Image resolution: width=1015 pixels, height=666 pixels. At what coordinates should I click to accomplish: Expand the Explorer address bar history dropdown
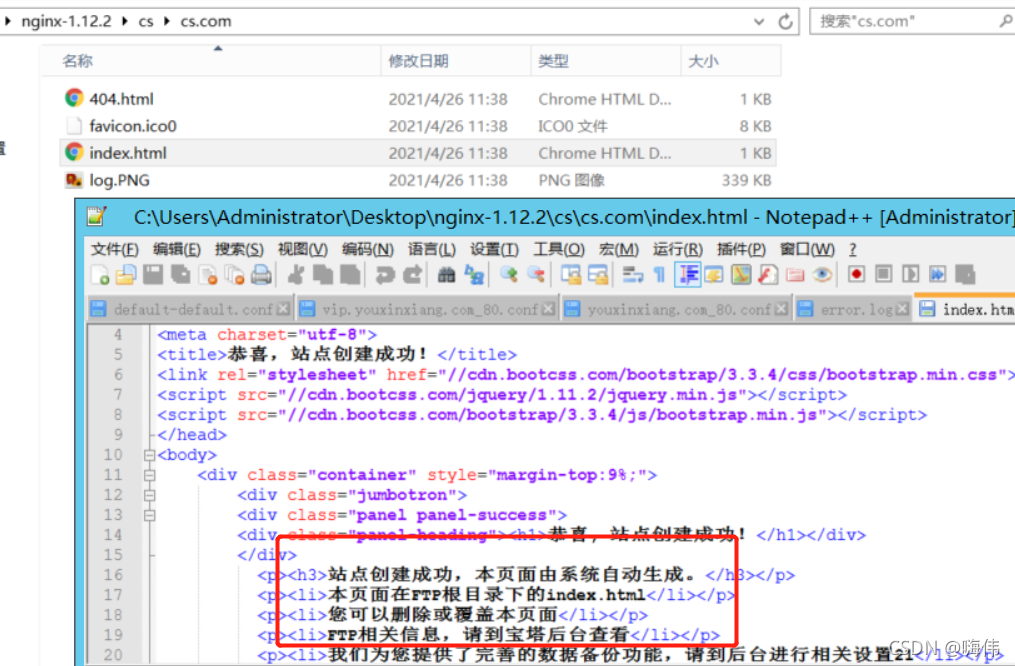click(759, 21)
